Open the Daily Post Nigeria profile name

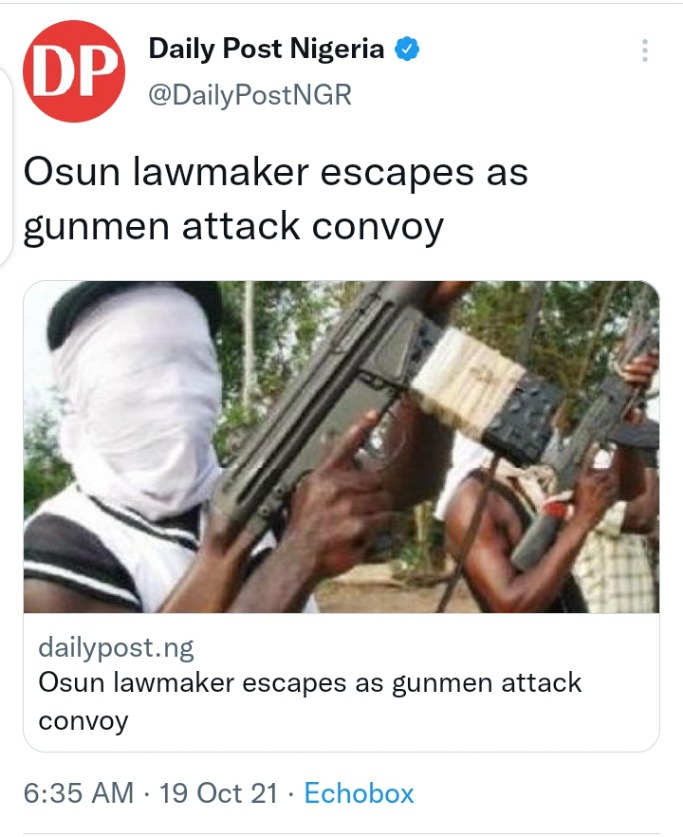(266, 49)
